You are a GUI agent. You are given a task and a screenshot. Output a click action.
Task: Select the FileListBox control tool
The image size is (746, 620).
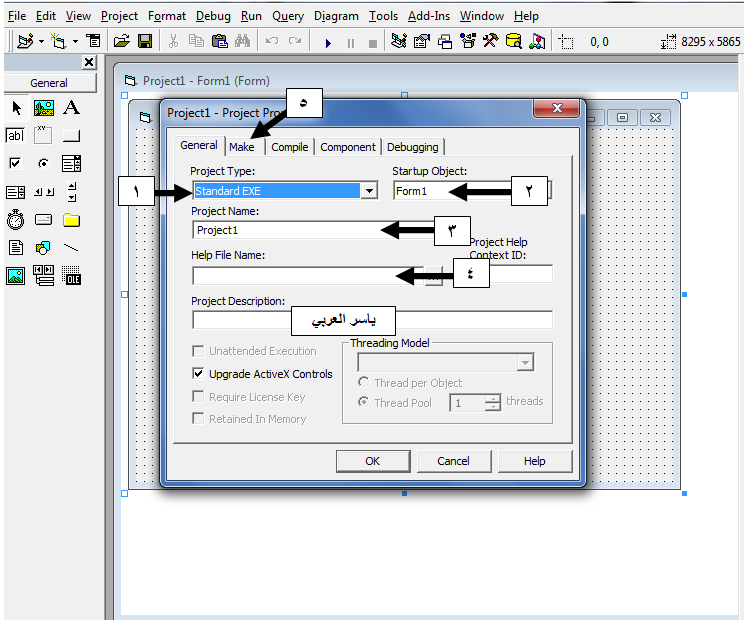point(15,248)
